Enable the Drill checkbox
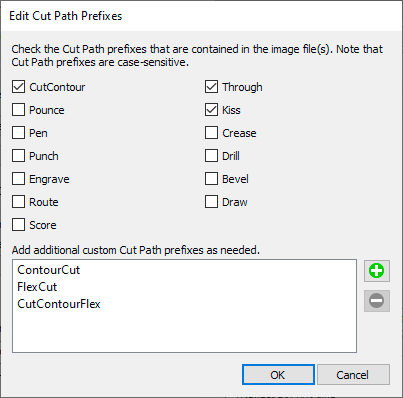This screenshot has height=398, width=403. 211,156
